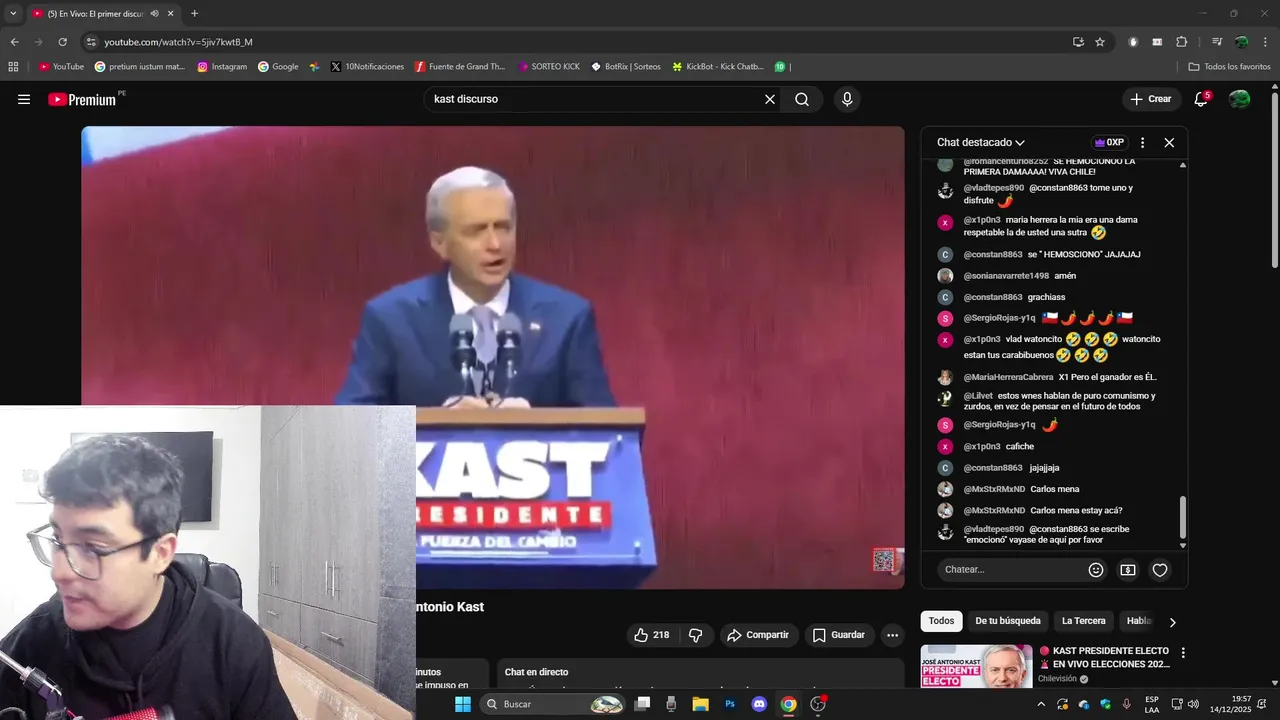View site information icon in address bar
Screen dimensions: 1280x720
pyautogui.click(x=91, y=42)
